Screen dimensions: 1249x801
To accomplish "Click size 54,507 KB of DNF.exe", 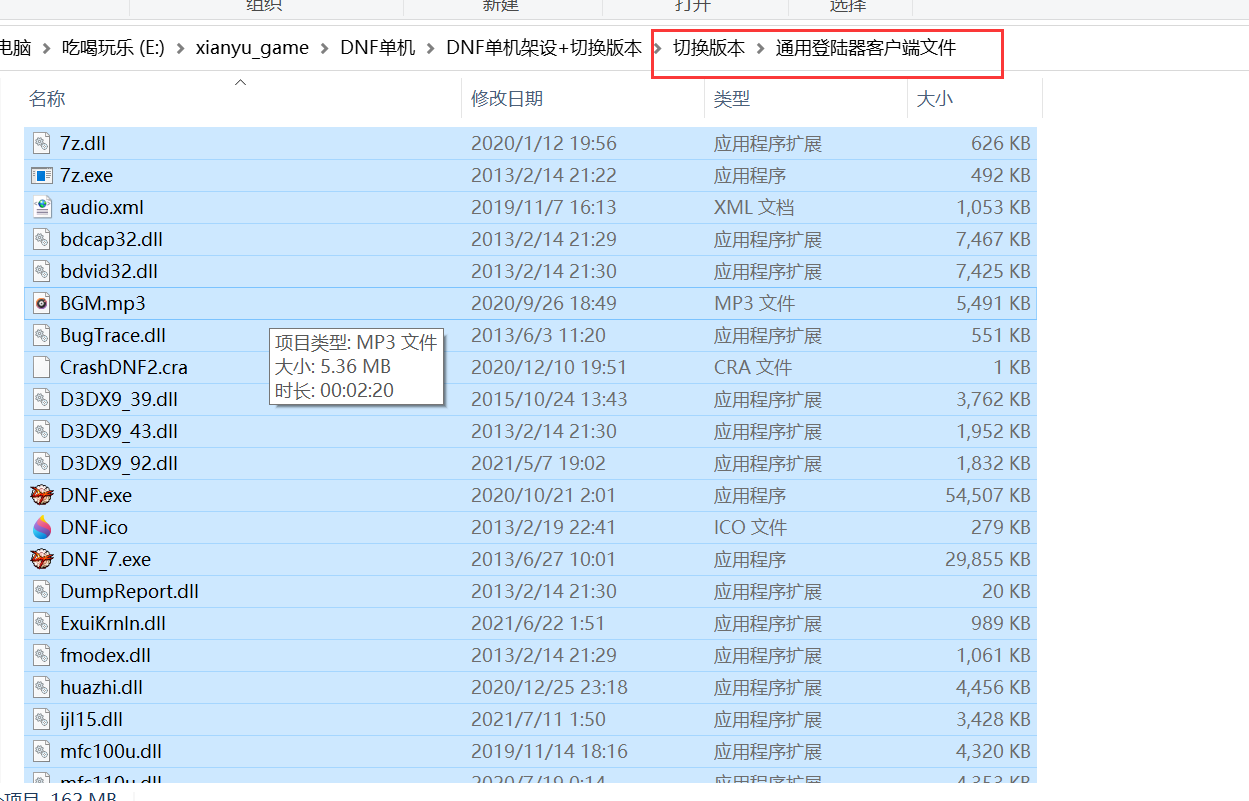I will click(988, 495).
